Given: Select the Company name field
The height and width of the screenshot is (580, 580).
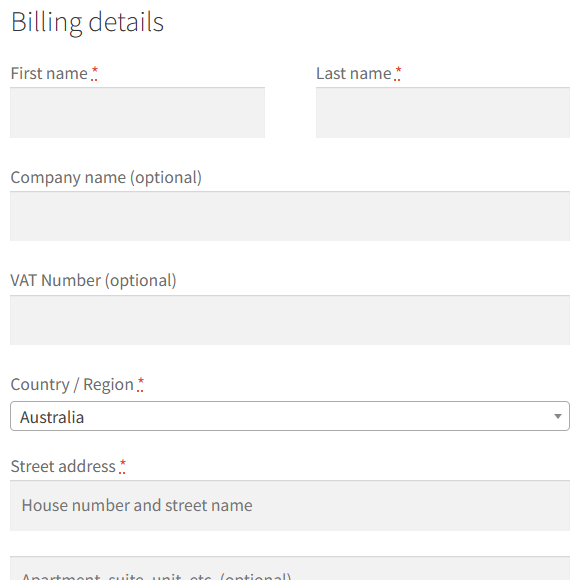Looking at the screenshot, I should (x=290, y=216).
